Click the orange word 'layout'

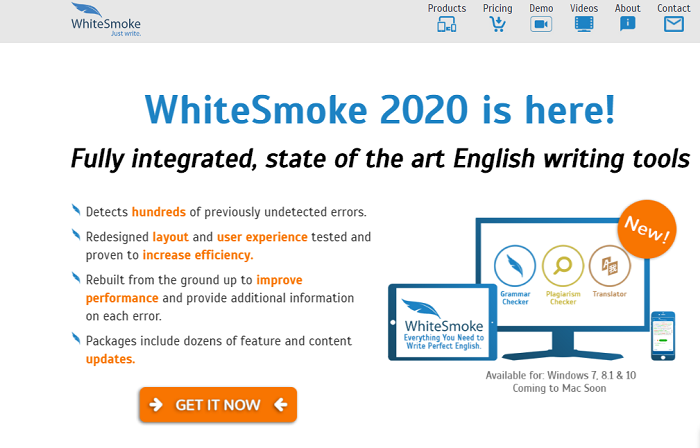click(171, 237)
